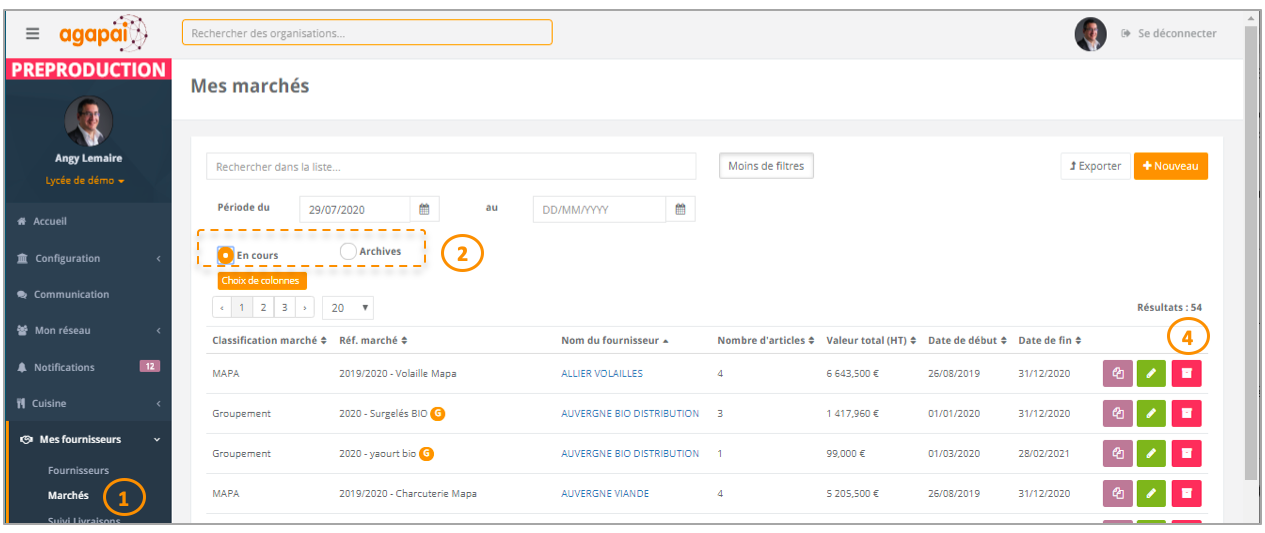Click Angy Lemaire sidebar profile photo
This screenshot has width=1265, height=533.
click(88, 121)
